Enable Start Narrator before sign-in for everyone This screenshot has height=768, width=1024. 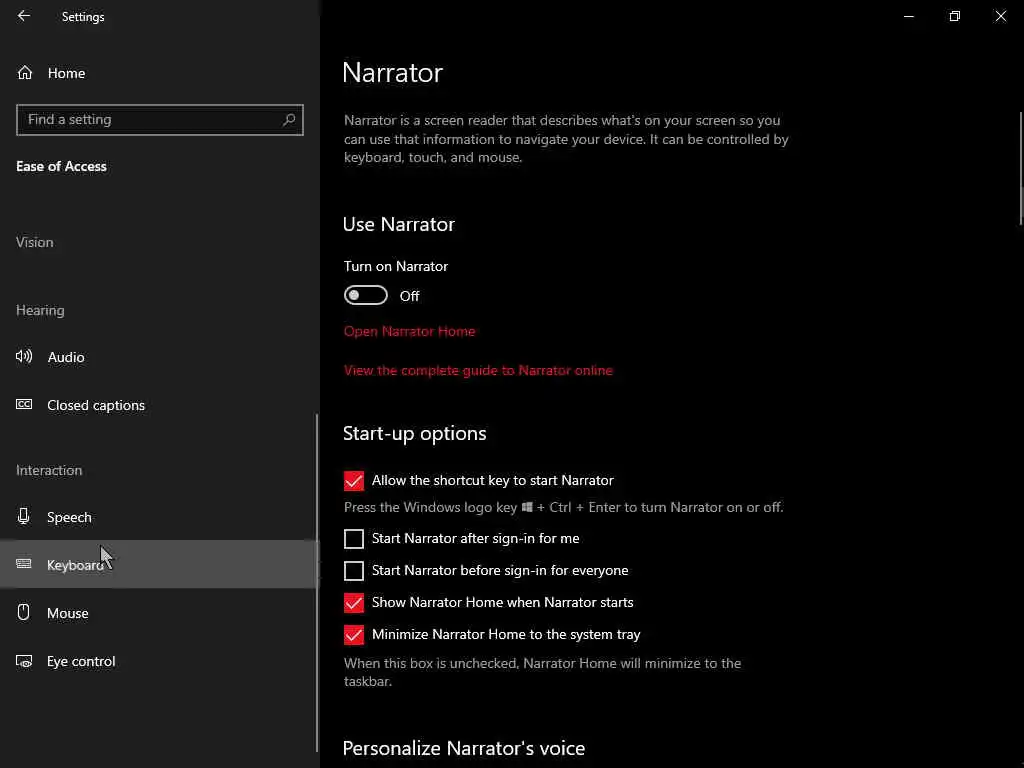pyautogui.click(x=354, y=571)
